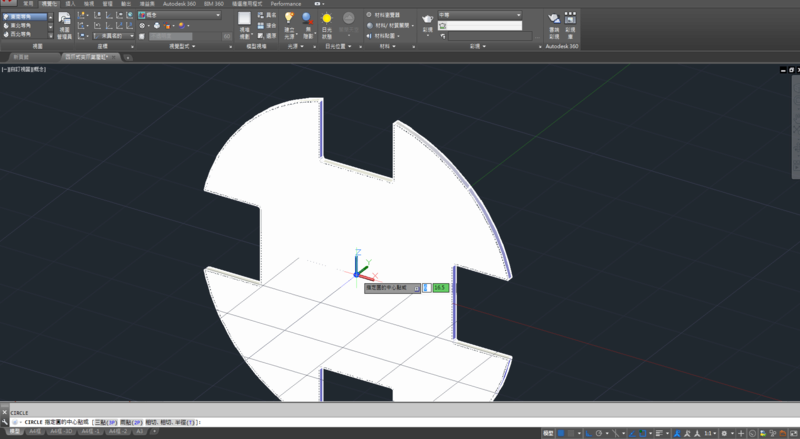Click the 模型 status bar button
800x439 pixels.
tap(548, 433)
